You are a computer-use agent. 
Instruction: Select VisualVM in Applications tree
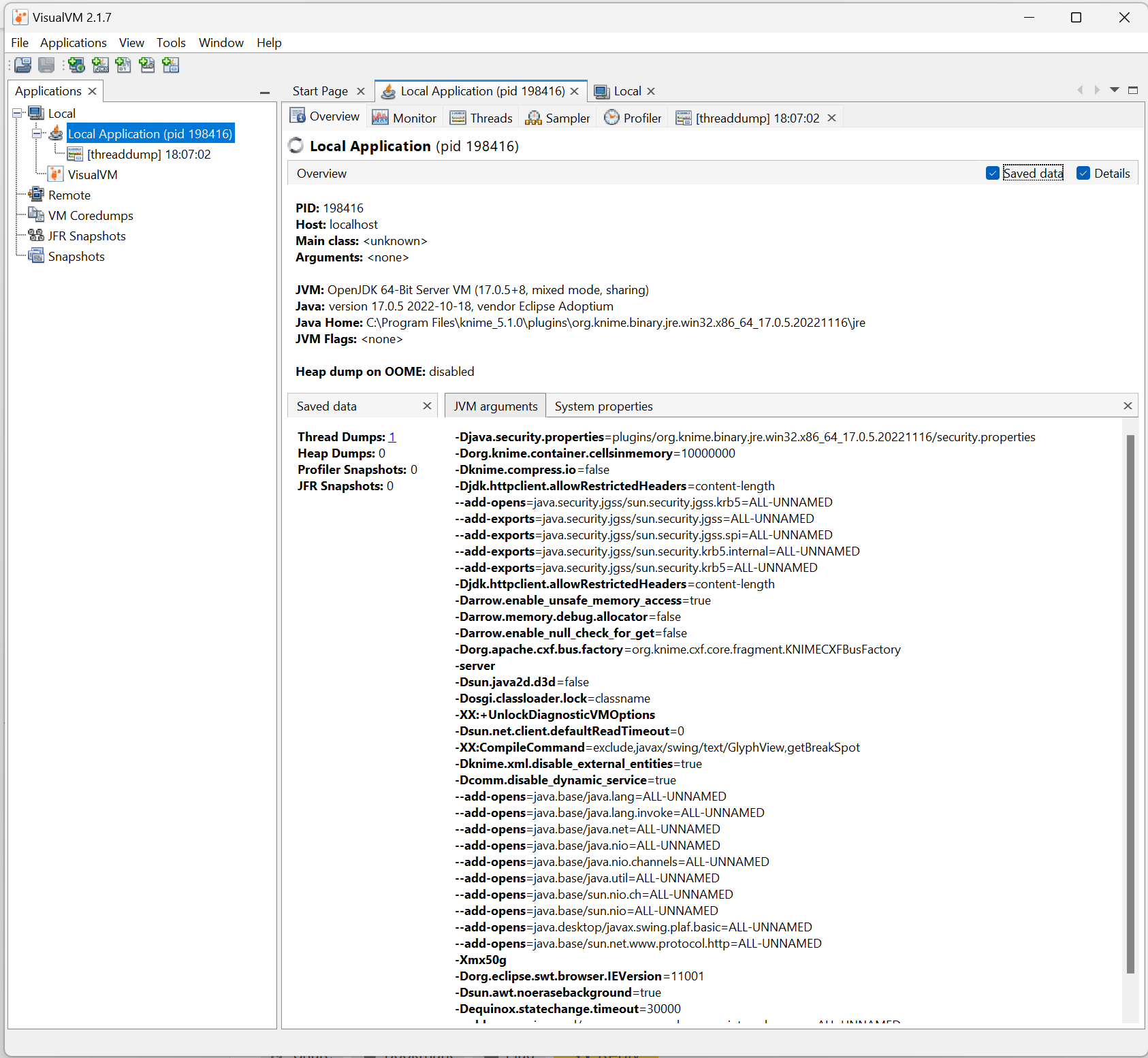coord(93,175)
